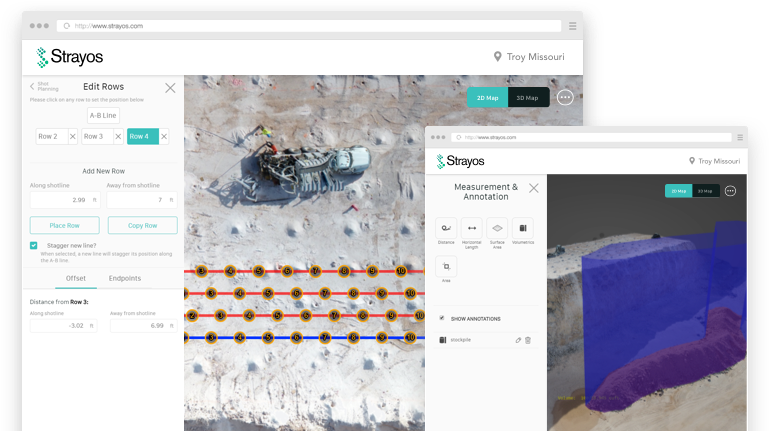770x431 pixels.
Task: Open more options menu on large map
Action: pyautogui.click(x=565, y=97)
